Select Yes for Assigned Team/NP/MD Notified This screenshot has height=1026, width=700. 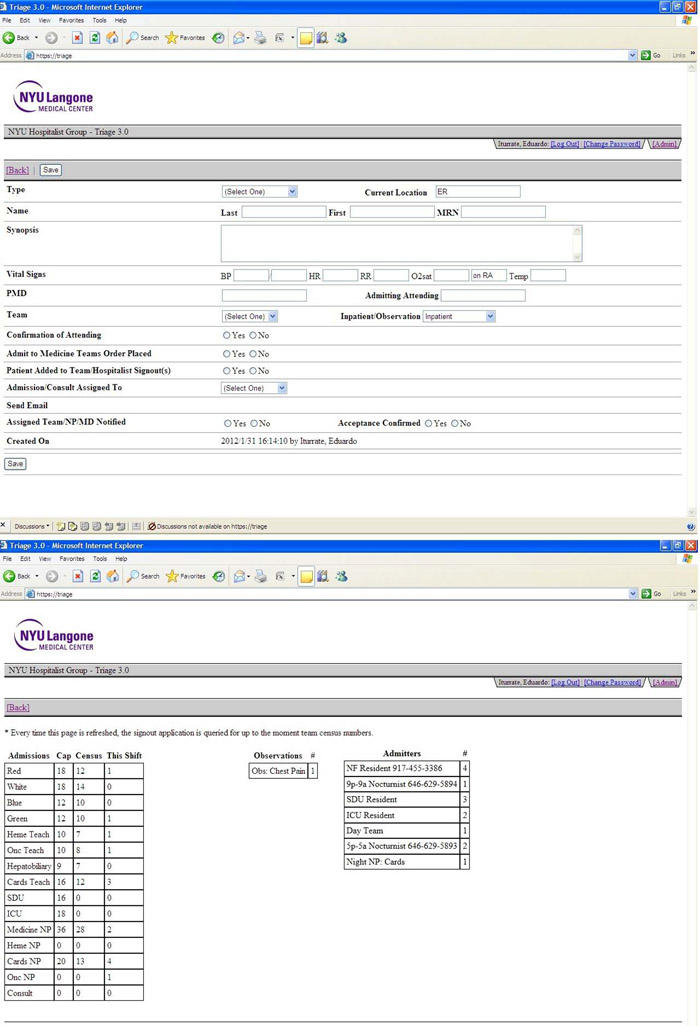[228, 424]
